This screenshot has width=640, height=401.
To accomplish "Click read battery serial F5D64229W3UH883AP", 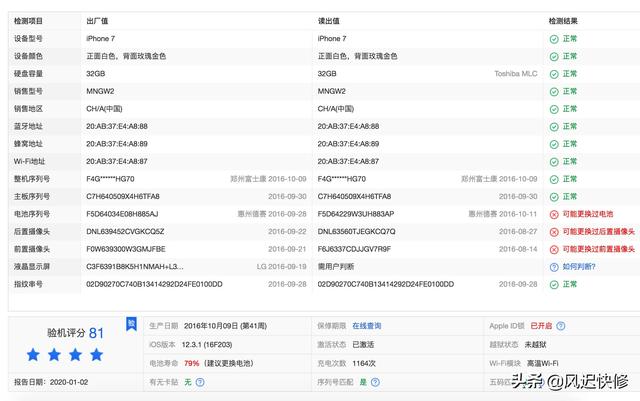I will click(356, 214).
